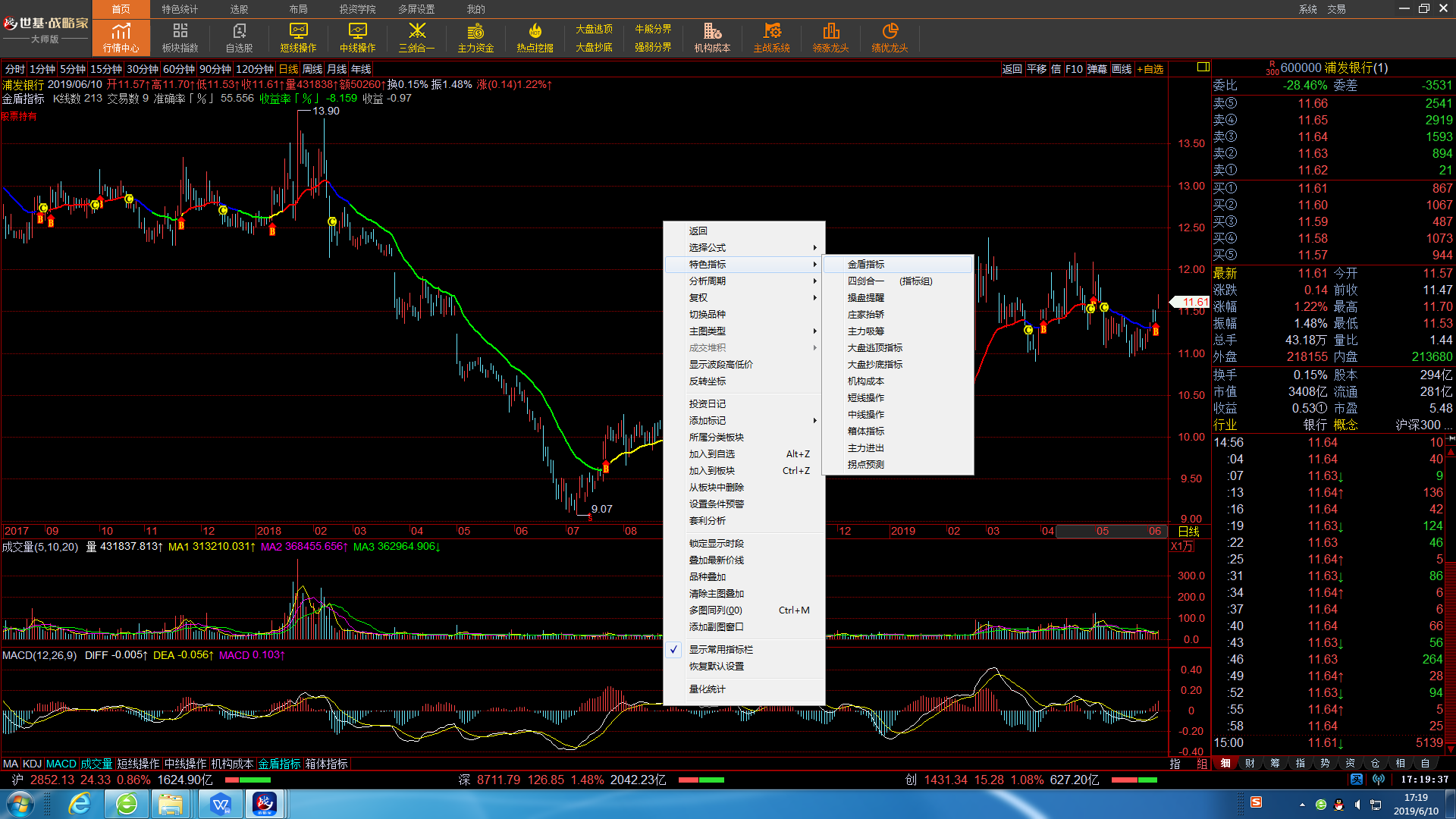Click the 大盘逃顶 toolbar button
This screenshot has height=819, width=1456.
[x=594, y=29]
